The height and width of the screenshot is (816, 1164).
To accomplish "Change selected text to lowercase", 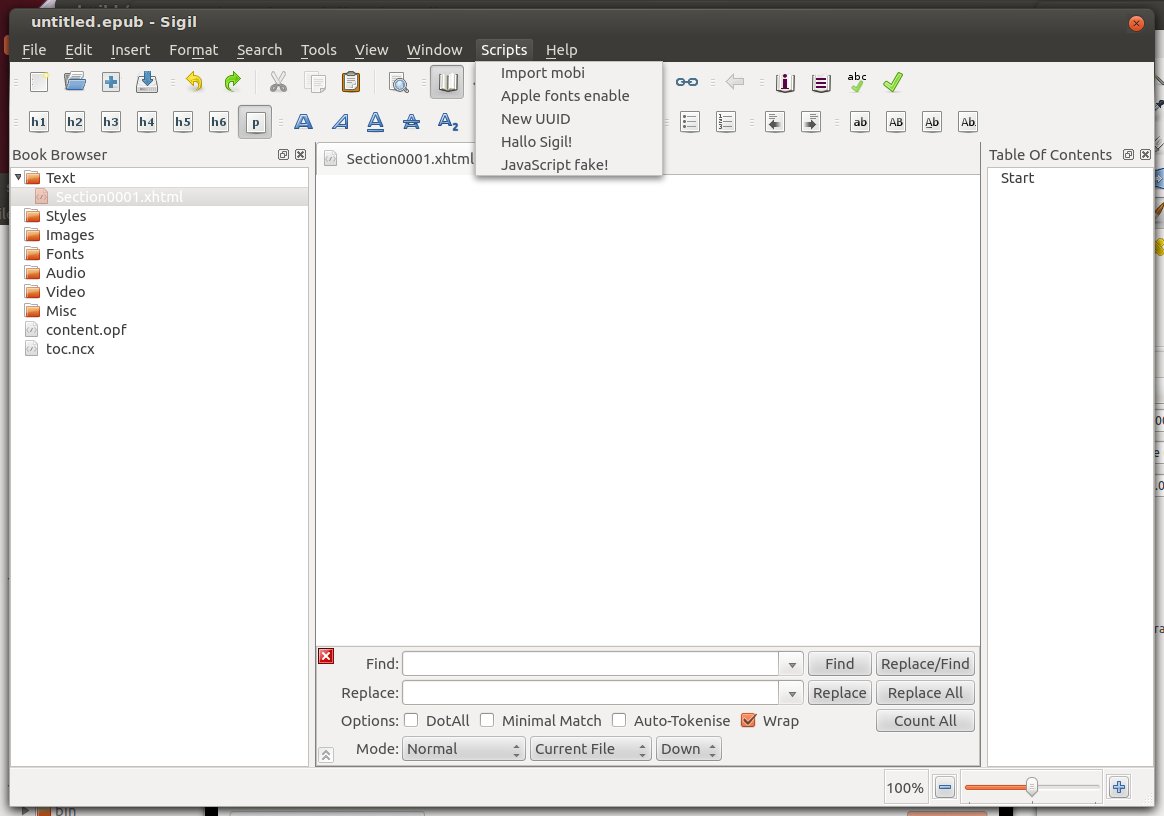I will pos(860,122).
